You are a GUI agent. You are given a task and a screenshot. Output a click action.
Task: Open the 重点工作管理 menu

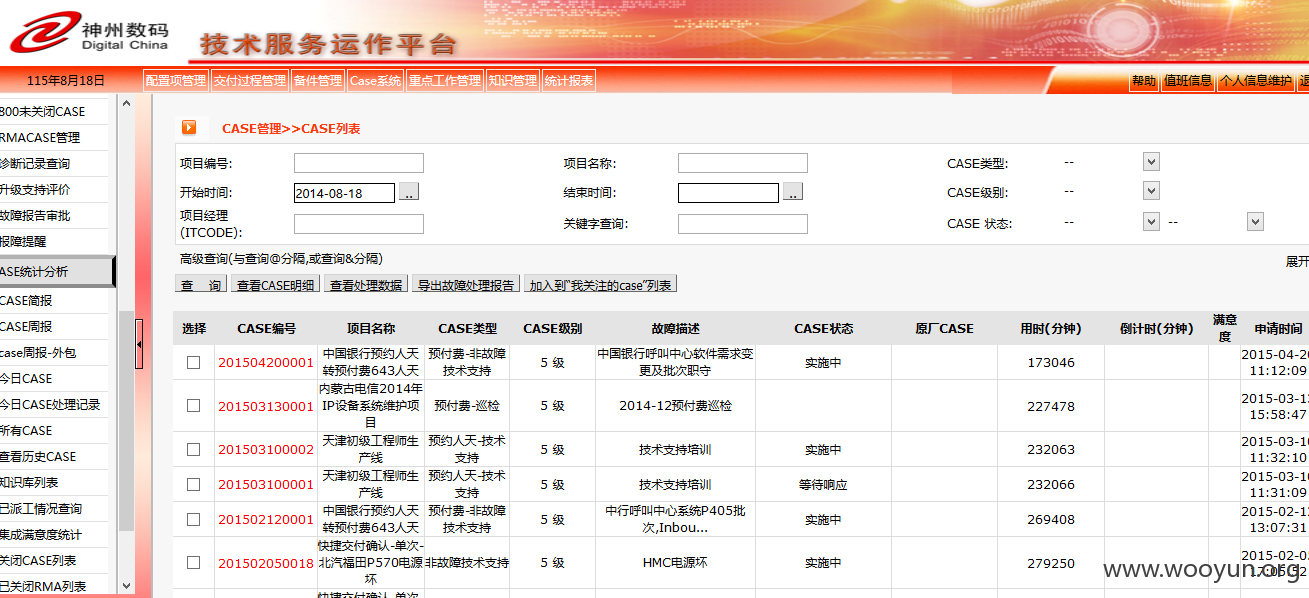[x=445, y=81]
